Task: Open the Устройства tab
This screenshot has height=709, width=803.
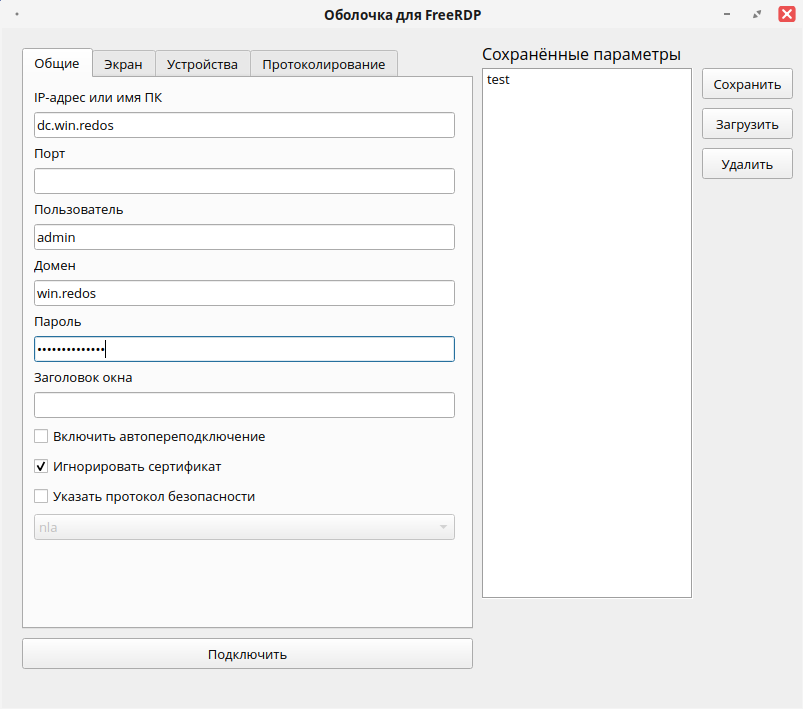Action: click(202, 64)
